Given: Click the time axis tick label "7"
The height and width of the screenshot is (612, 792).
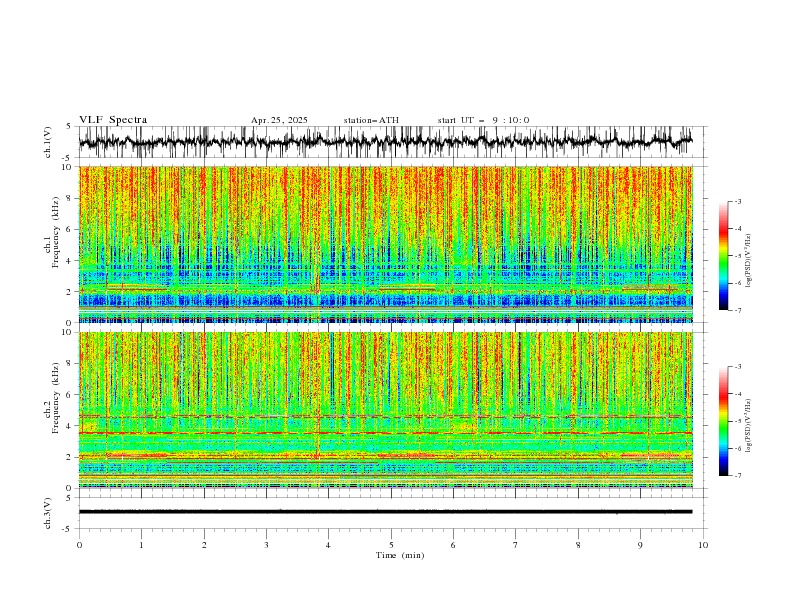Looking at the screenshot, I should (516, 545).
